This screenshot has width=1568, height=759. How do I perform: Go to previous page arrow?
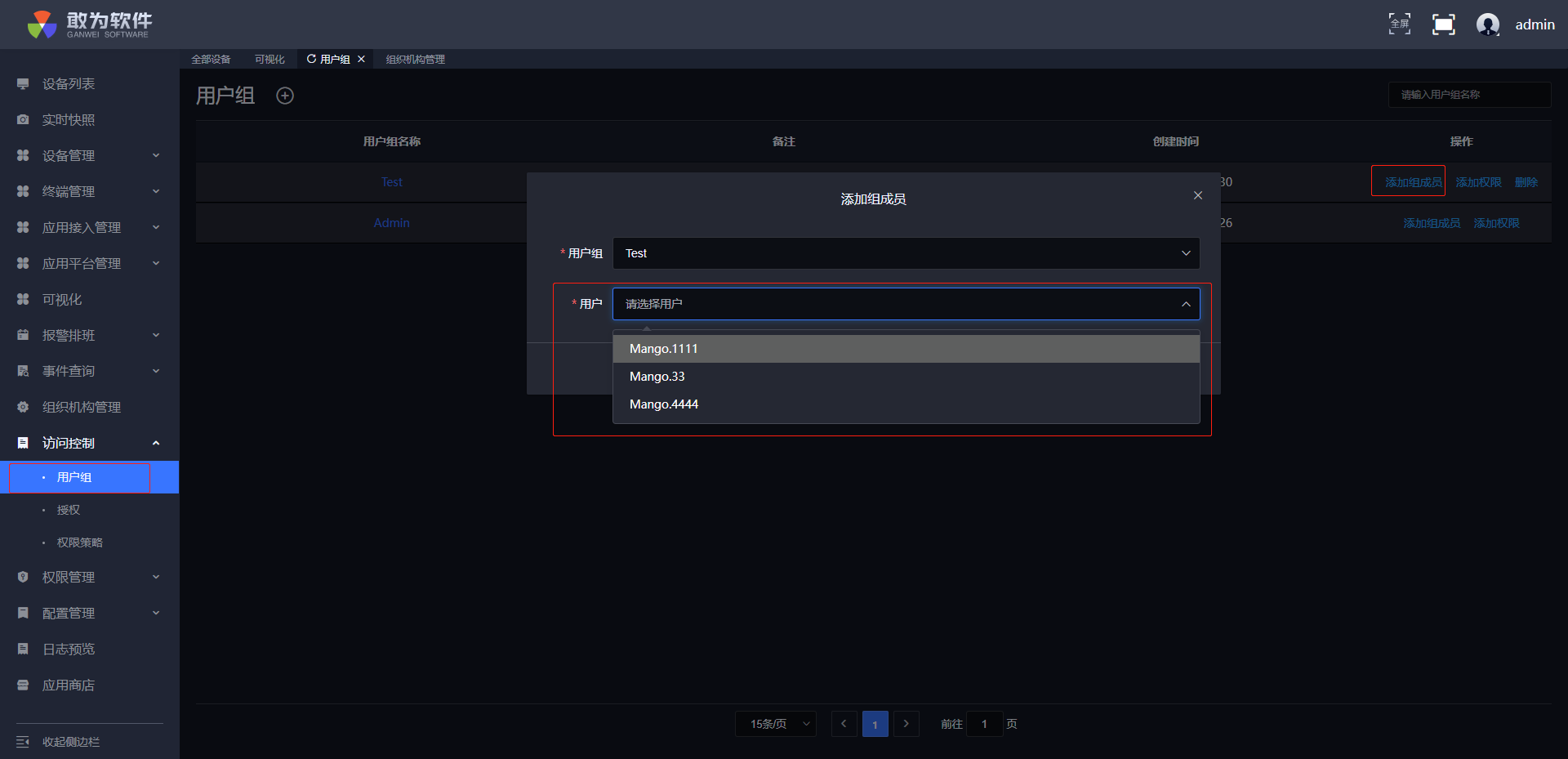(x=844, y=724)
